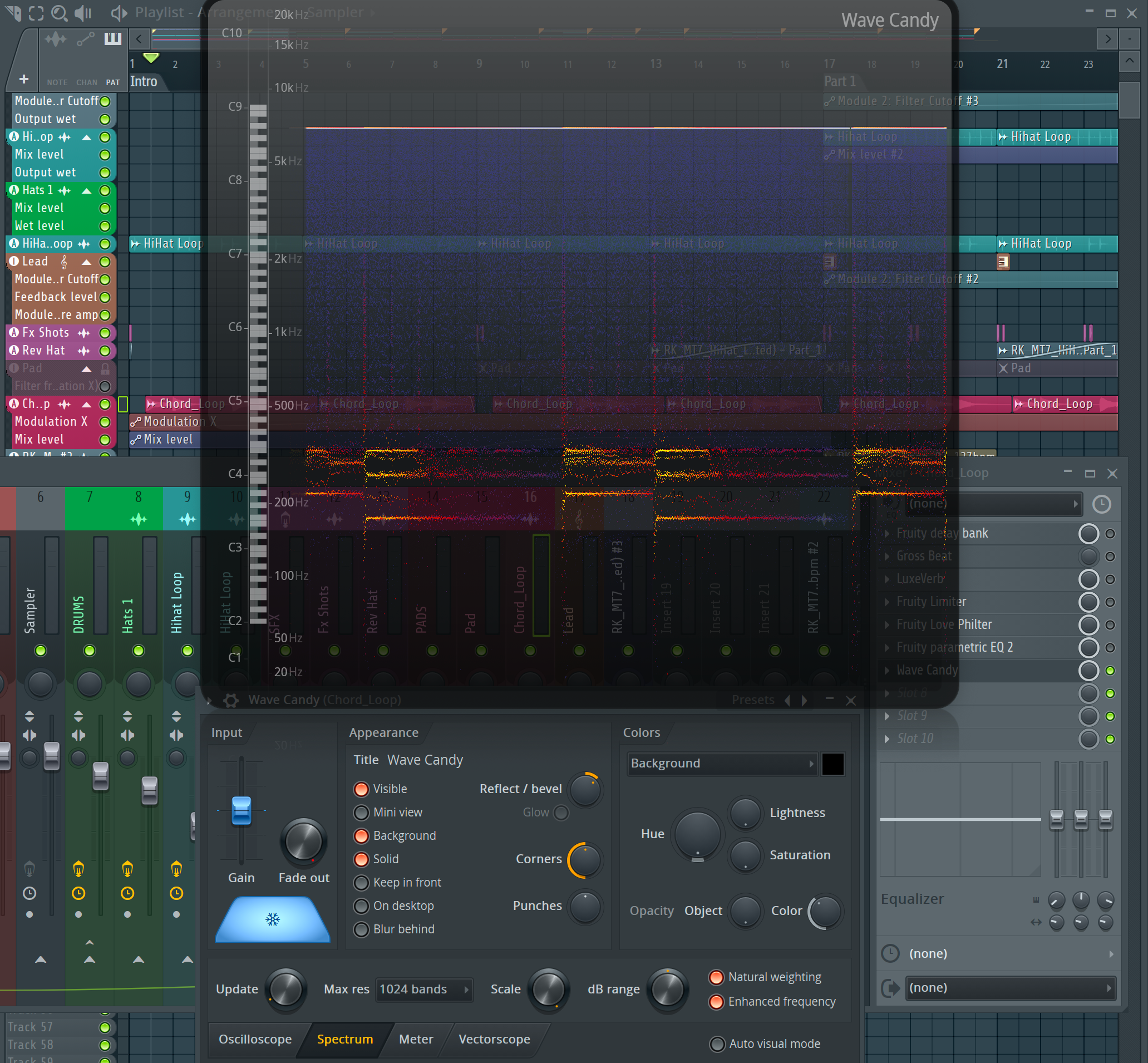Click the snowflake freeze button in Wave Candy

[x=273, y=919]
